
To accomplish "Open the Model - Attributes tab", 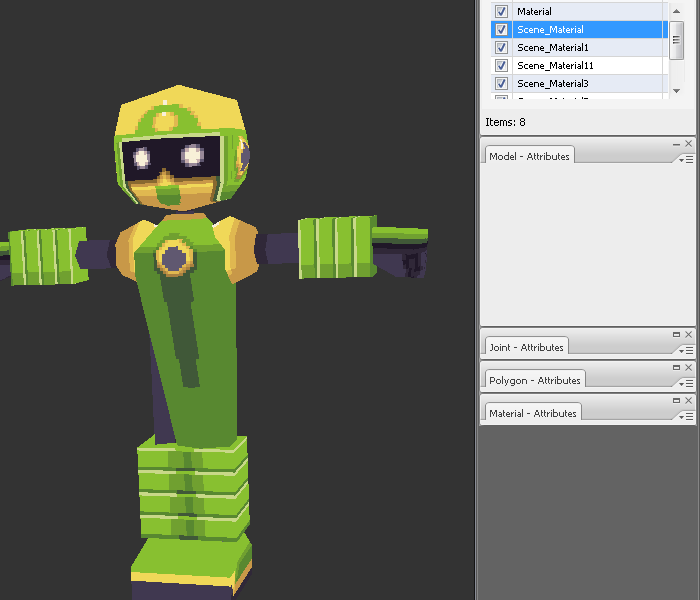I will pyautogui.click(x=529, y=156).
